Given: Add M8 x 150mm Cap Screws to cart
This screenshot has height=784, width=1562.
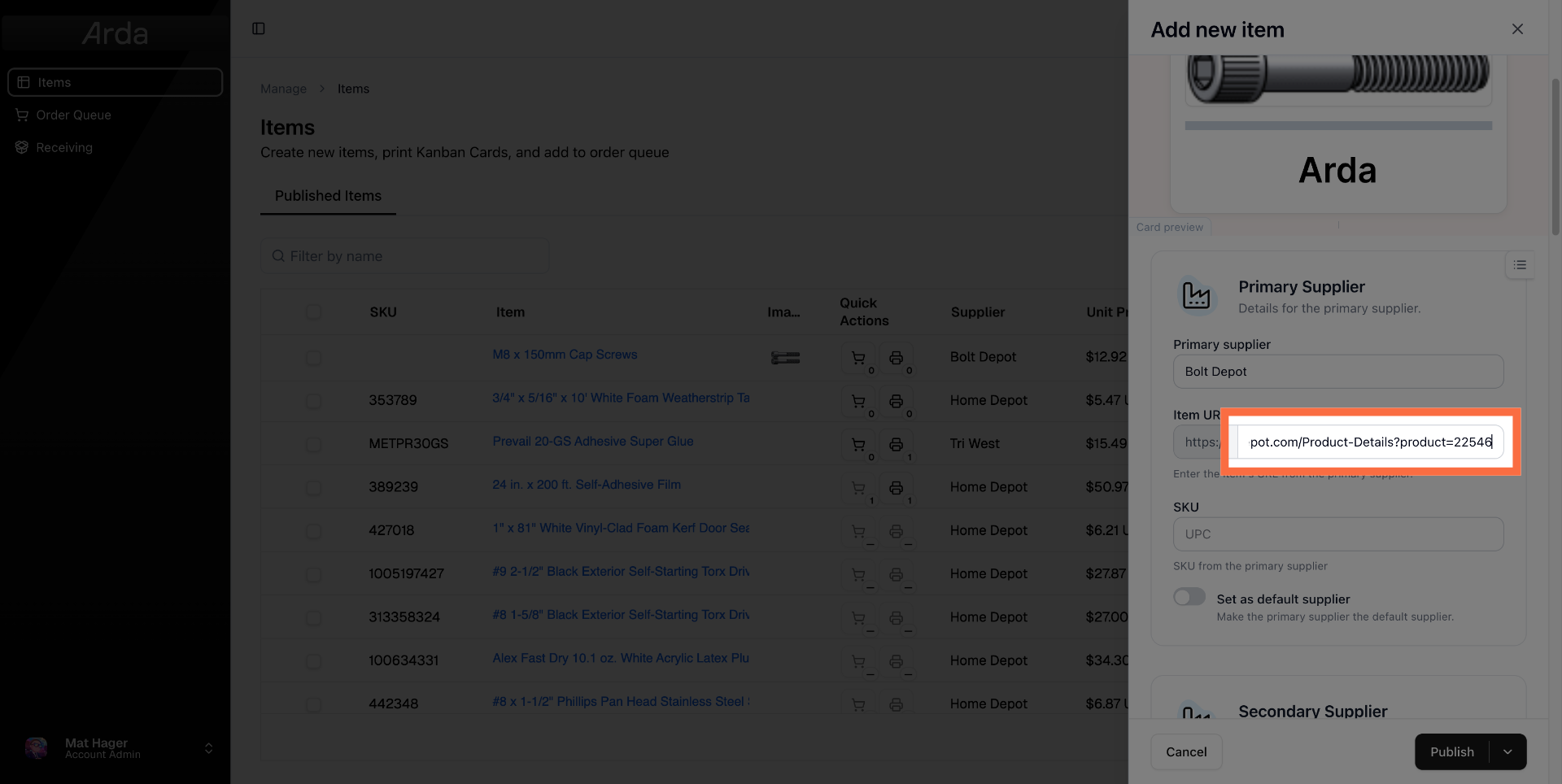Looking at the screenshot, I should point(858,358).
